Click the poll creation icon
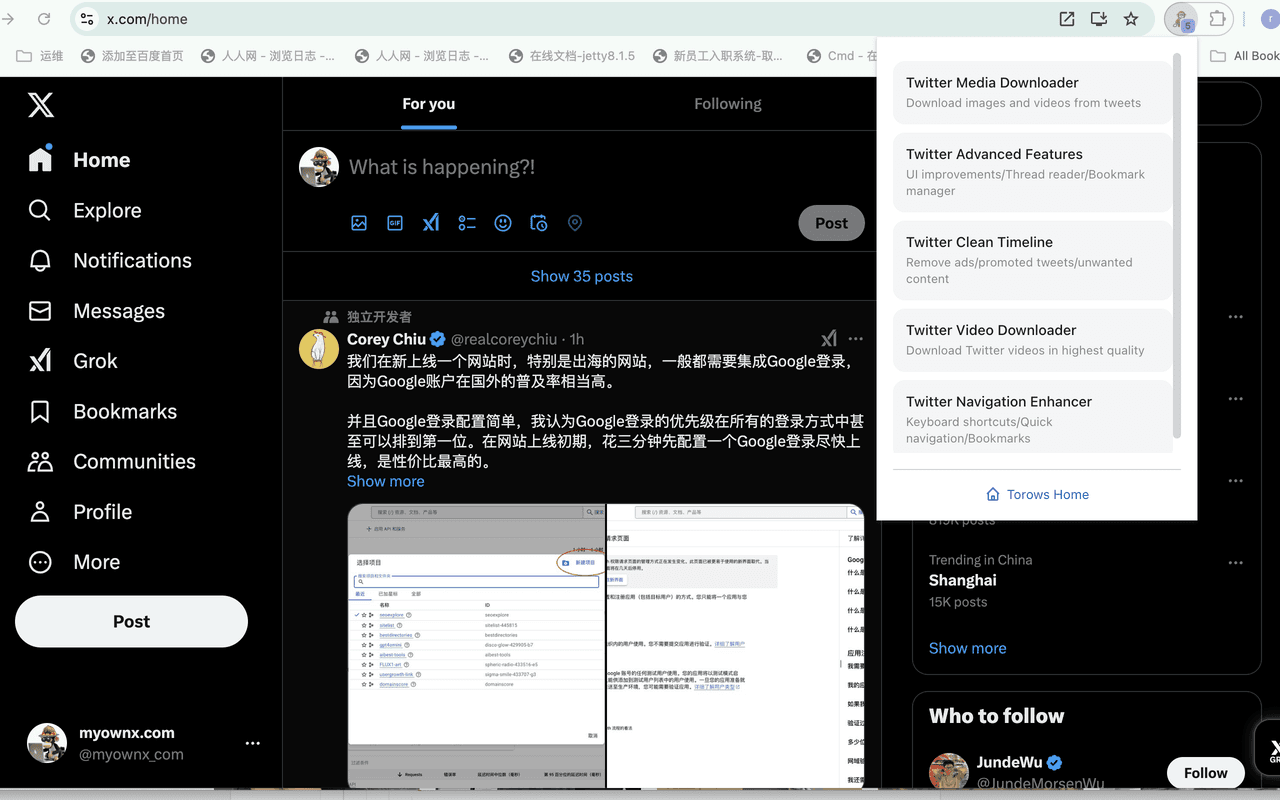The height and width of the screenshot is (800, 1280). [467, 223]
